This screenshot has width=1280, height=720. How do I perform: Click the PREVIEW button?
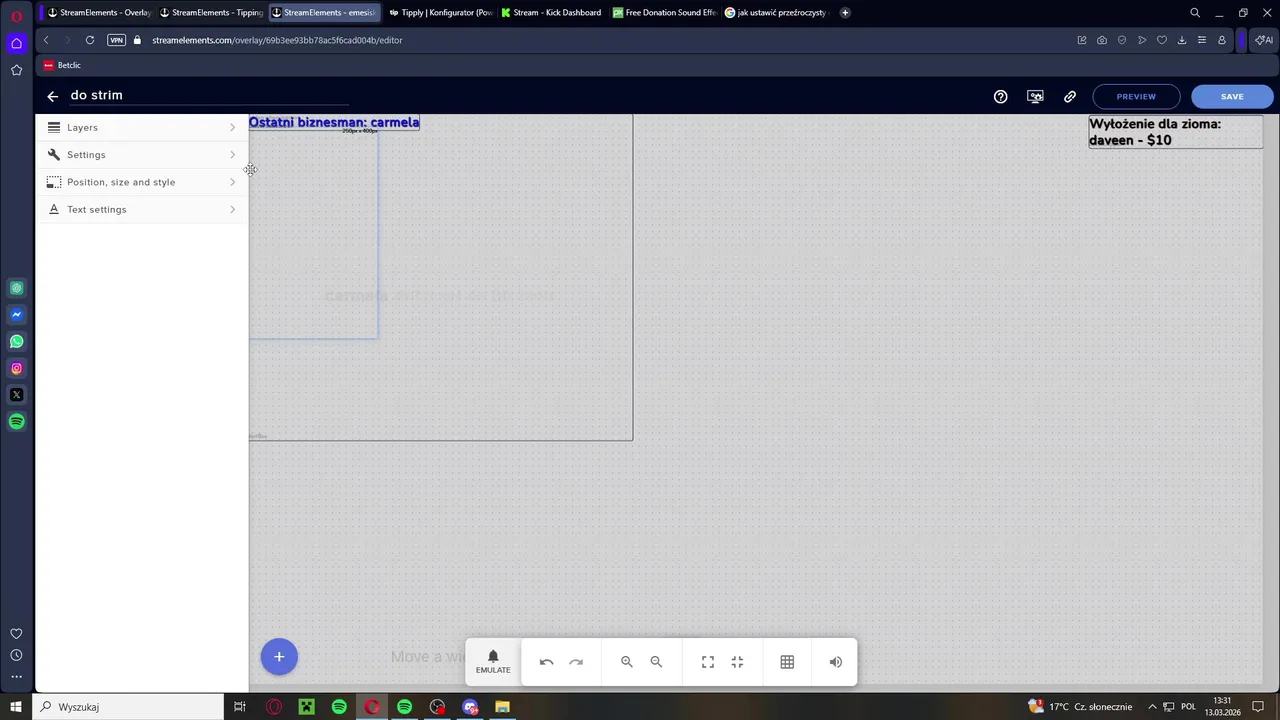1136,96
